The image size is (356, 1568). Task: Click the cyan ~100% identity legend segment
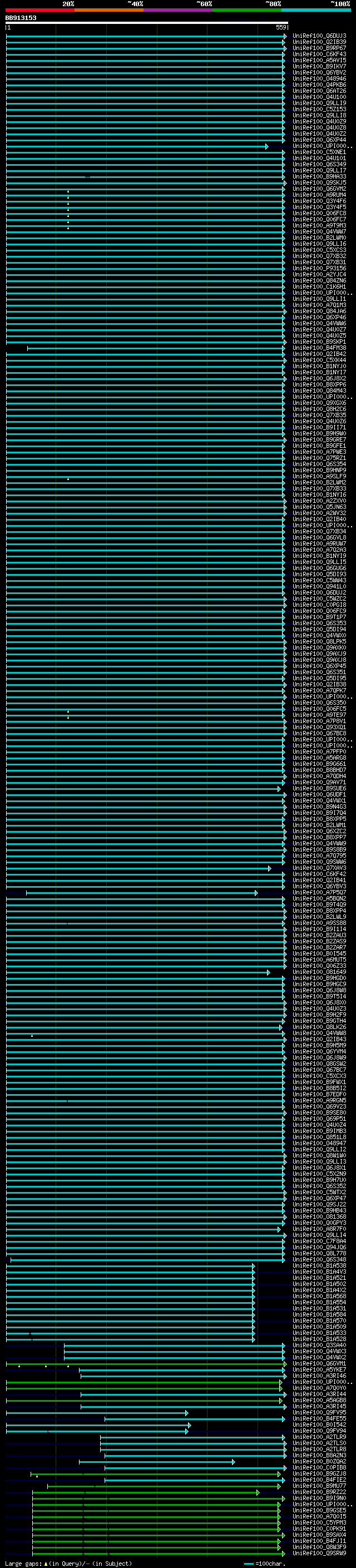316,10
